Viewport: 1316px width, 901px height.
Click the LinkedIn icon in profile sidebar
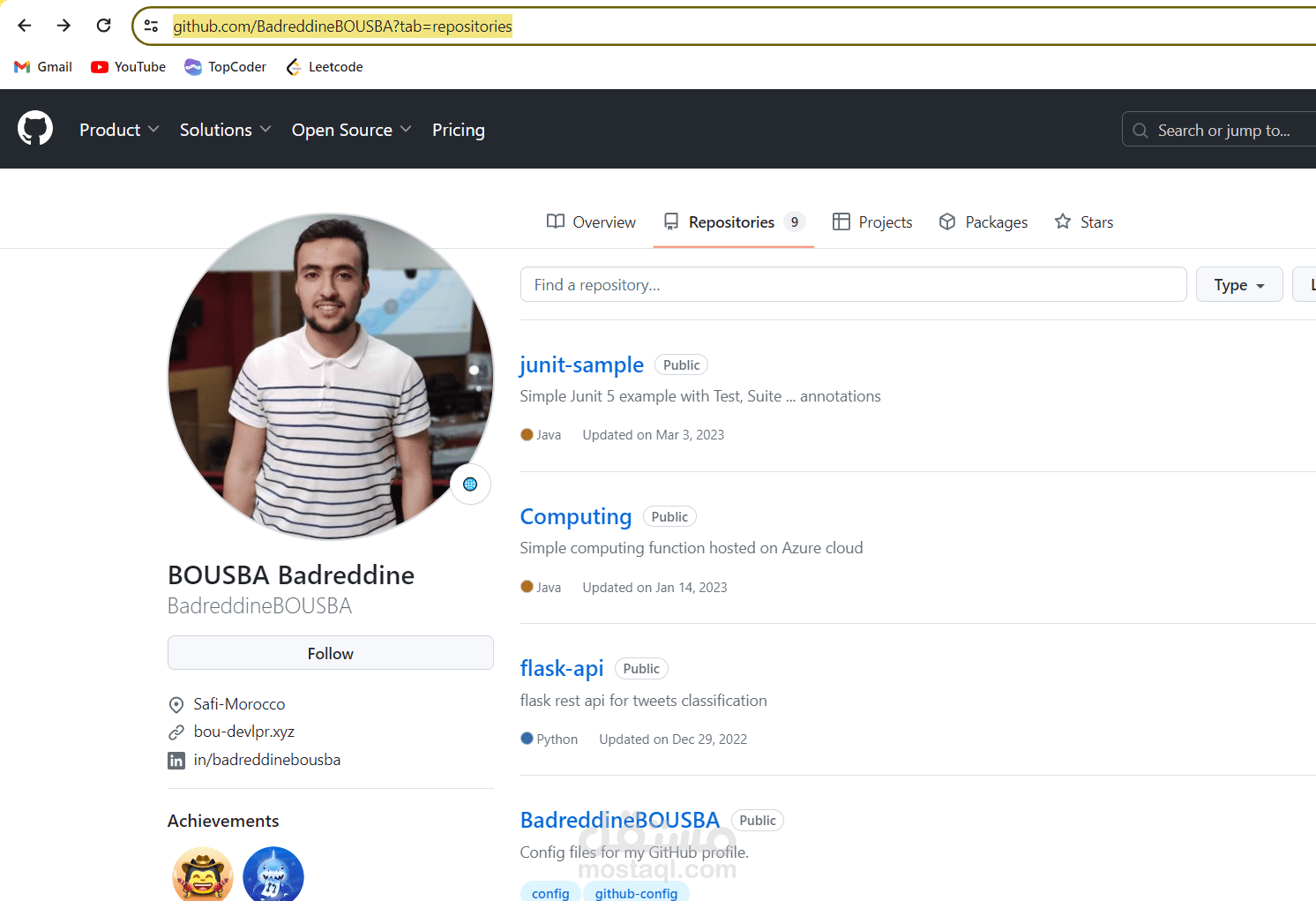[176, 761]
